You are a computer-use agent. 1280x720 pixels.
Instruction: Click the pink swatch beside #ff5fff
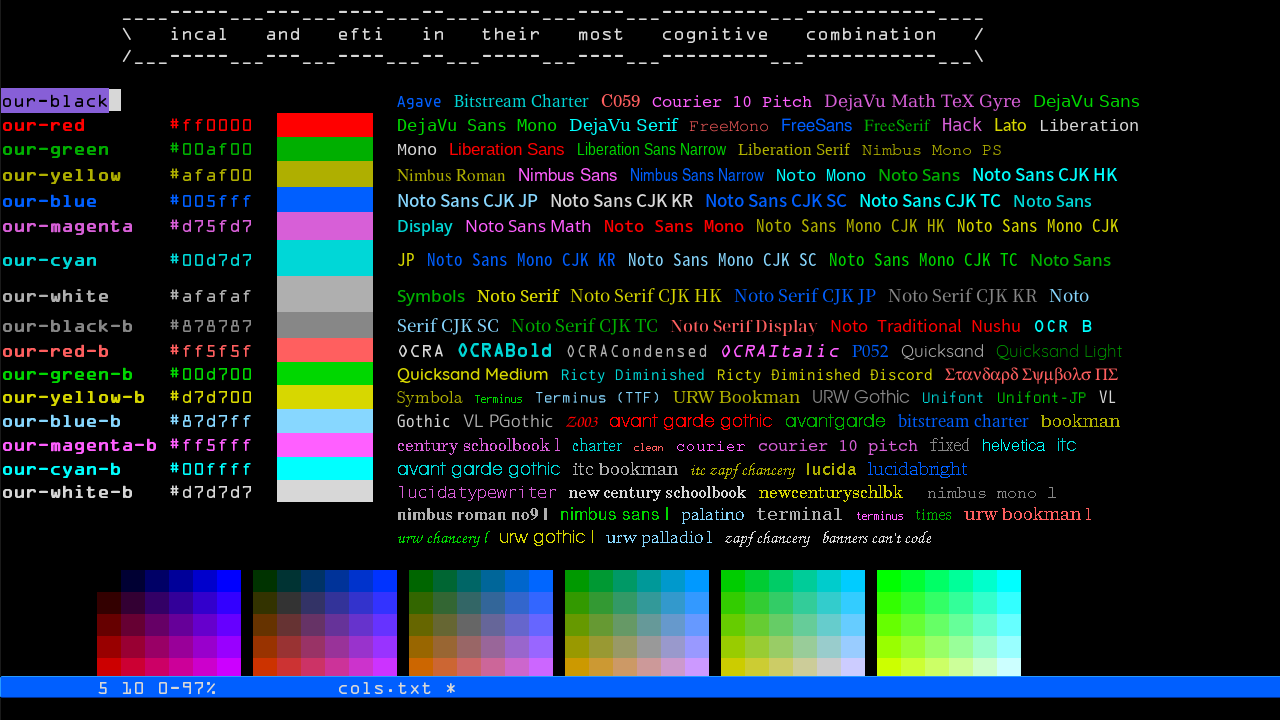tap(325, 445)
